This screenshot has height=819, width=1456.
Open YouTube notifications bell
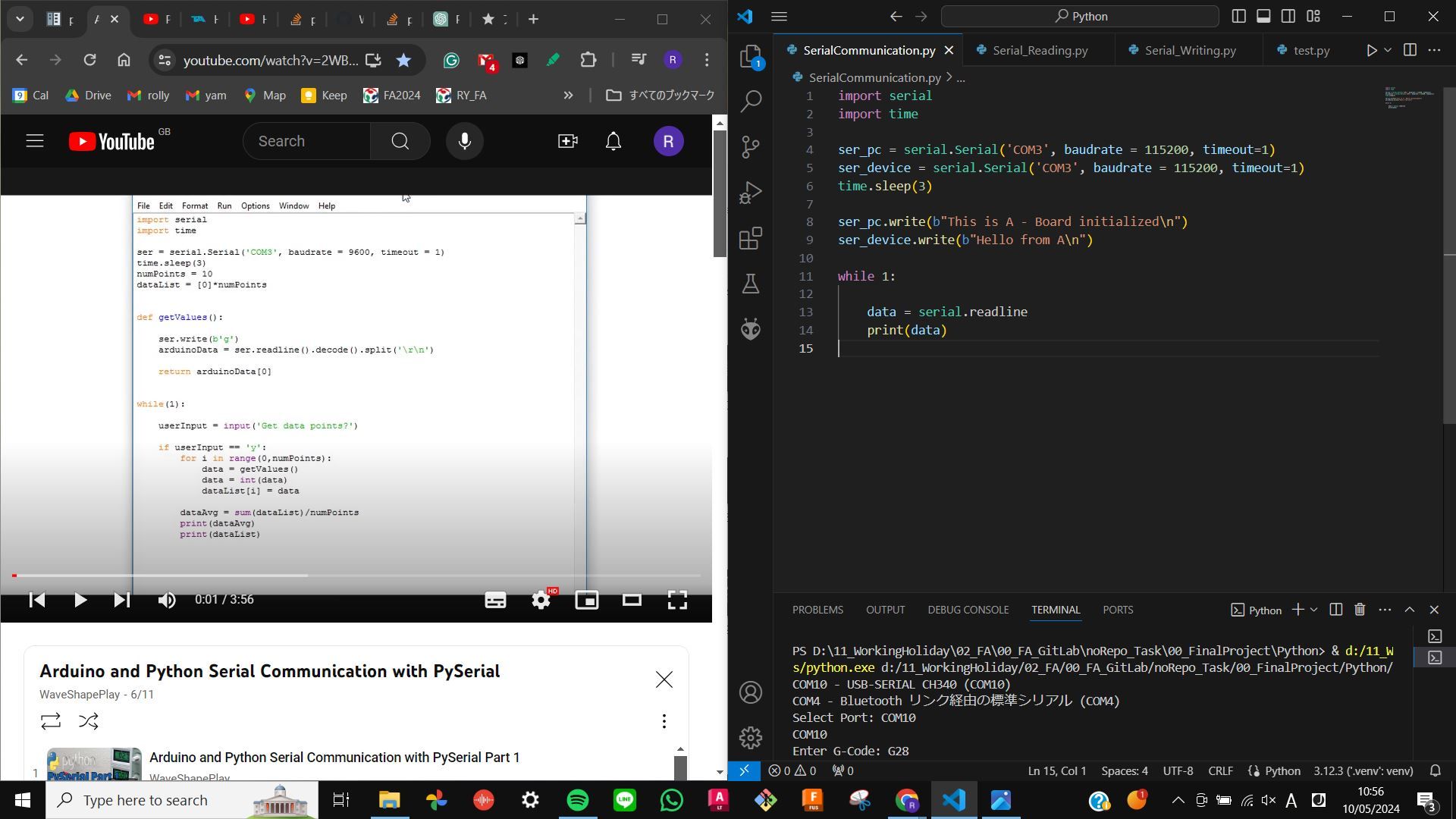613,141
